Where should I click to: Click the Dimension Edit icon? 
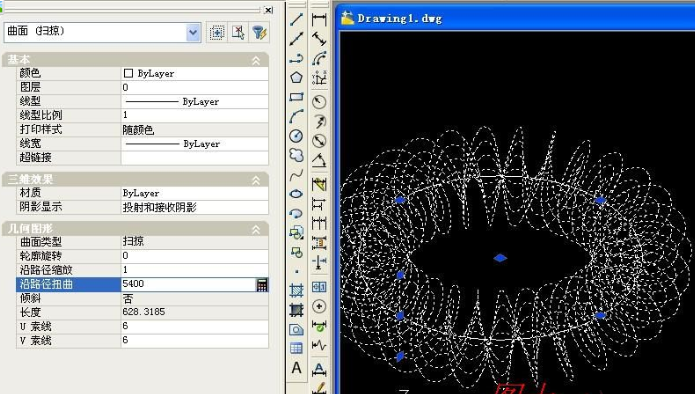pos(319,369)
